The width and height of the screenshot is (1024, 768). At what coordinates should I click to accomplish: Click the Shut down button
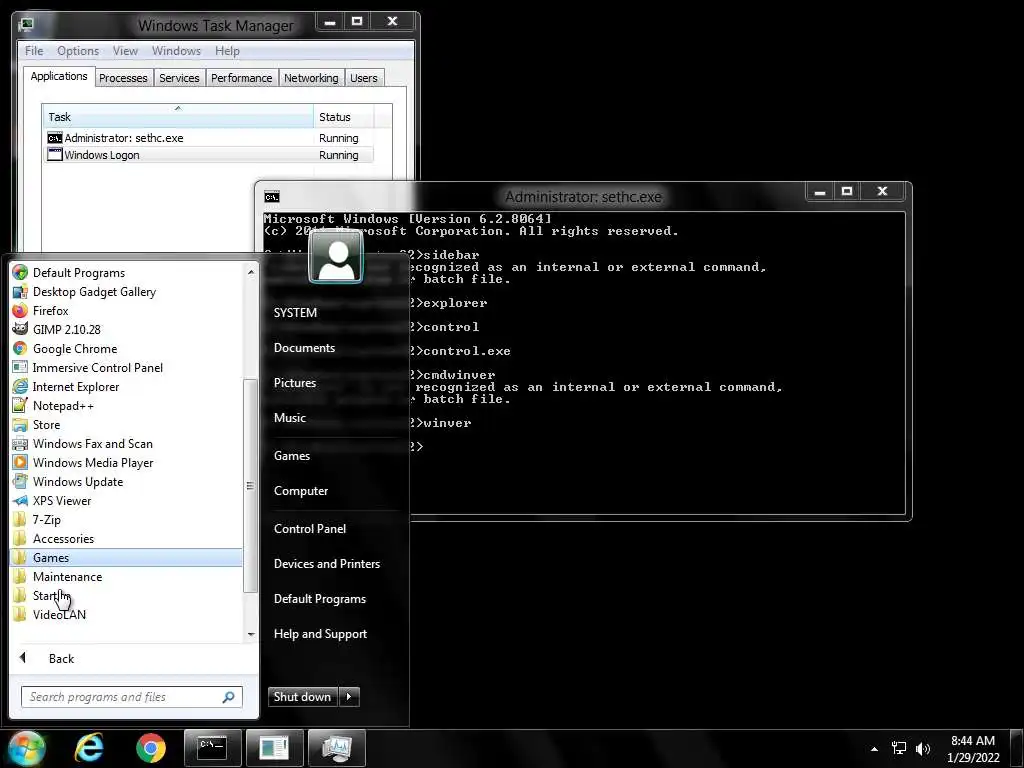[303, 697]
